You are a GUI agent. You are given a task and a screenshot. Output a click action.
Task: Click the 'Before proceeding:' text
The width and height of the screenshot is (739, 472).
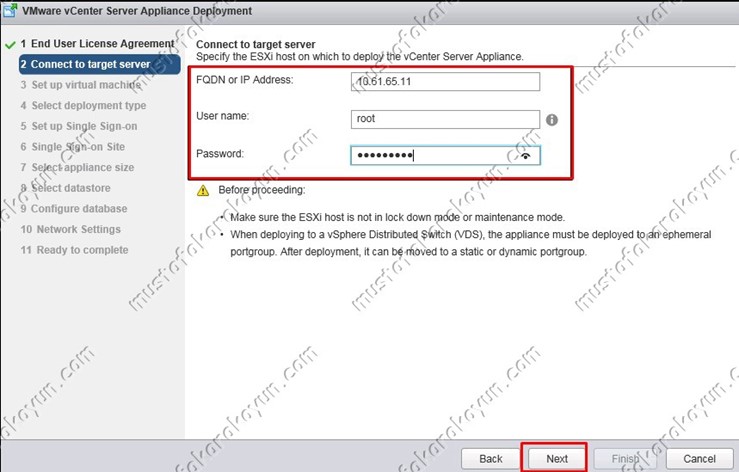click(x=262, y=190)
